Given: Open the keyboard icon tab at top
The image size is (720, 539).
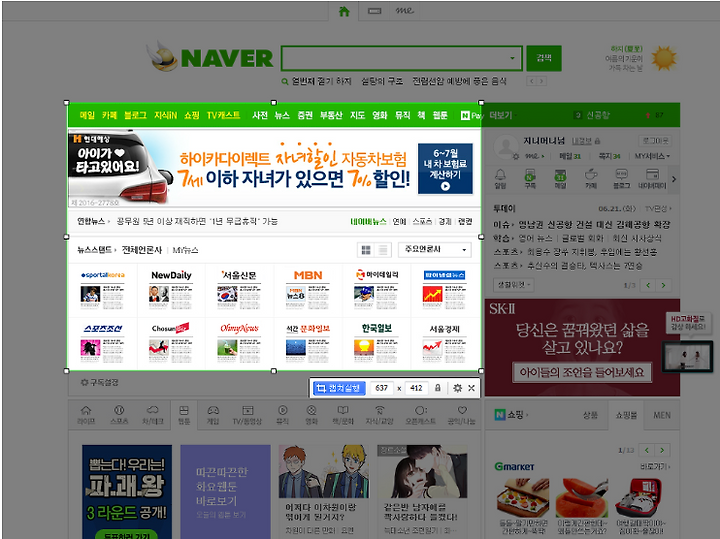Looking at the screenshot, I should coord(375,11).
